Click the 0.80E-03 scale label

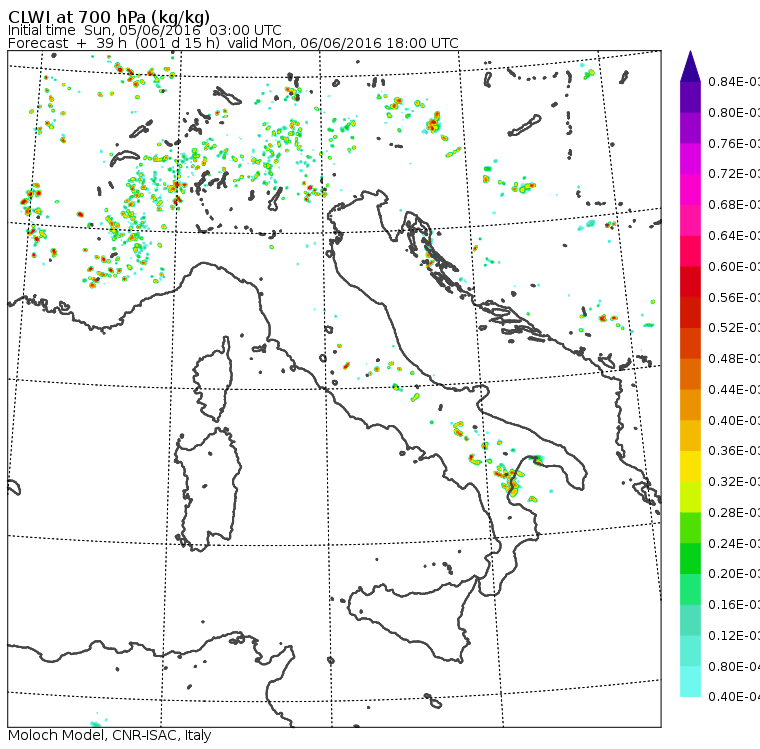(x=734, y=113)
